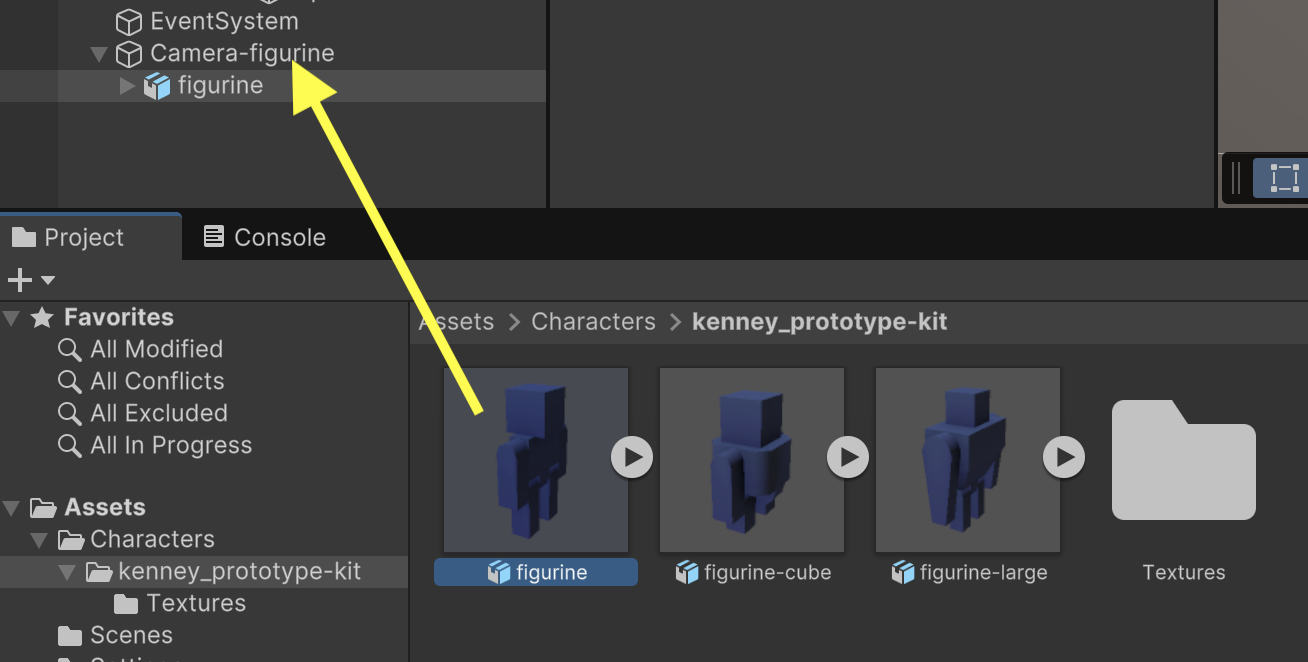Click the Scenes folder icon in project tree
This screenshot has height=662, width=1308.
[70, 636]
